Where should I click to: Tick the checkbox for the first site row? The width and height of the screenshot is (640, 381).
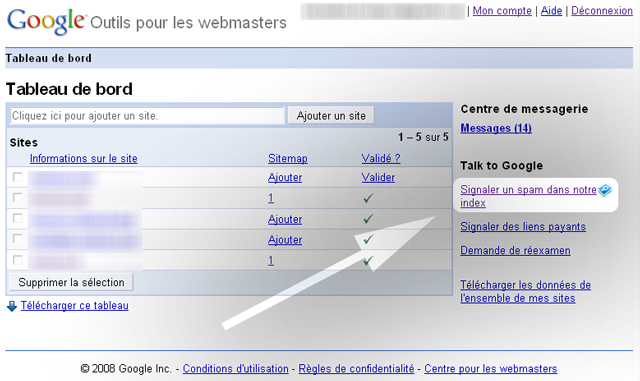coord(18,177)
